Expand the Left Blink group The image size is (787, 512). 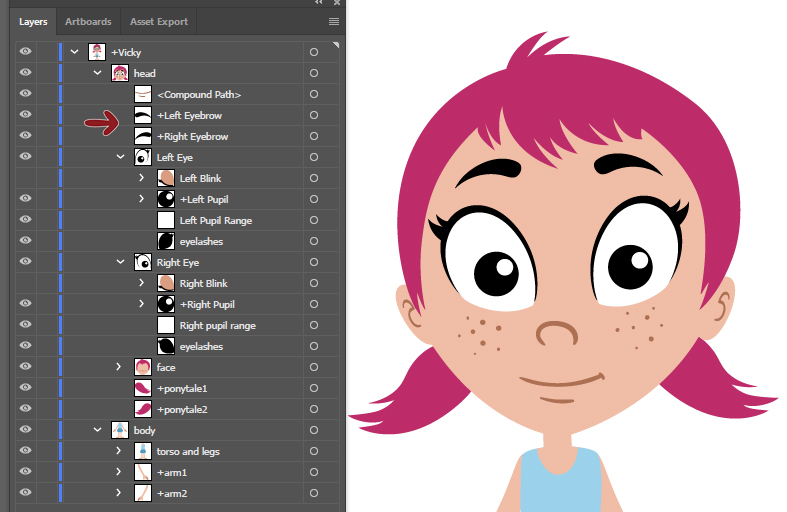tap(142, 179)
